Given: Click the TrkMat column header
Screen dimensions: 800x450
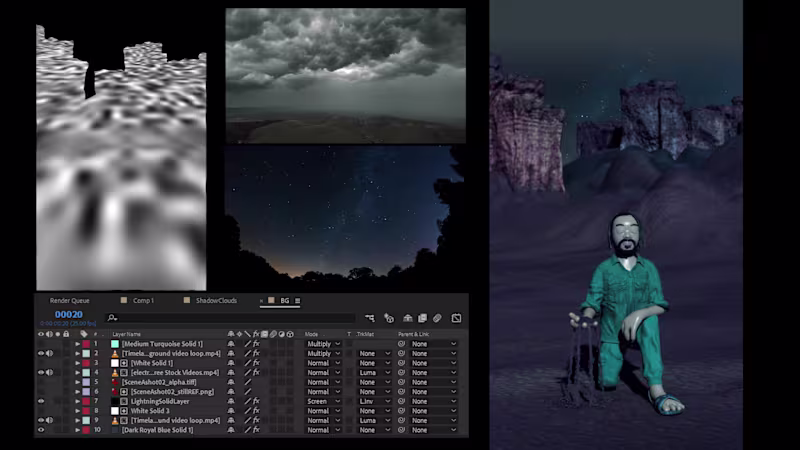Looking at the screenshot, I should click(365, 334).
